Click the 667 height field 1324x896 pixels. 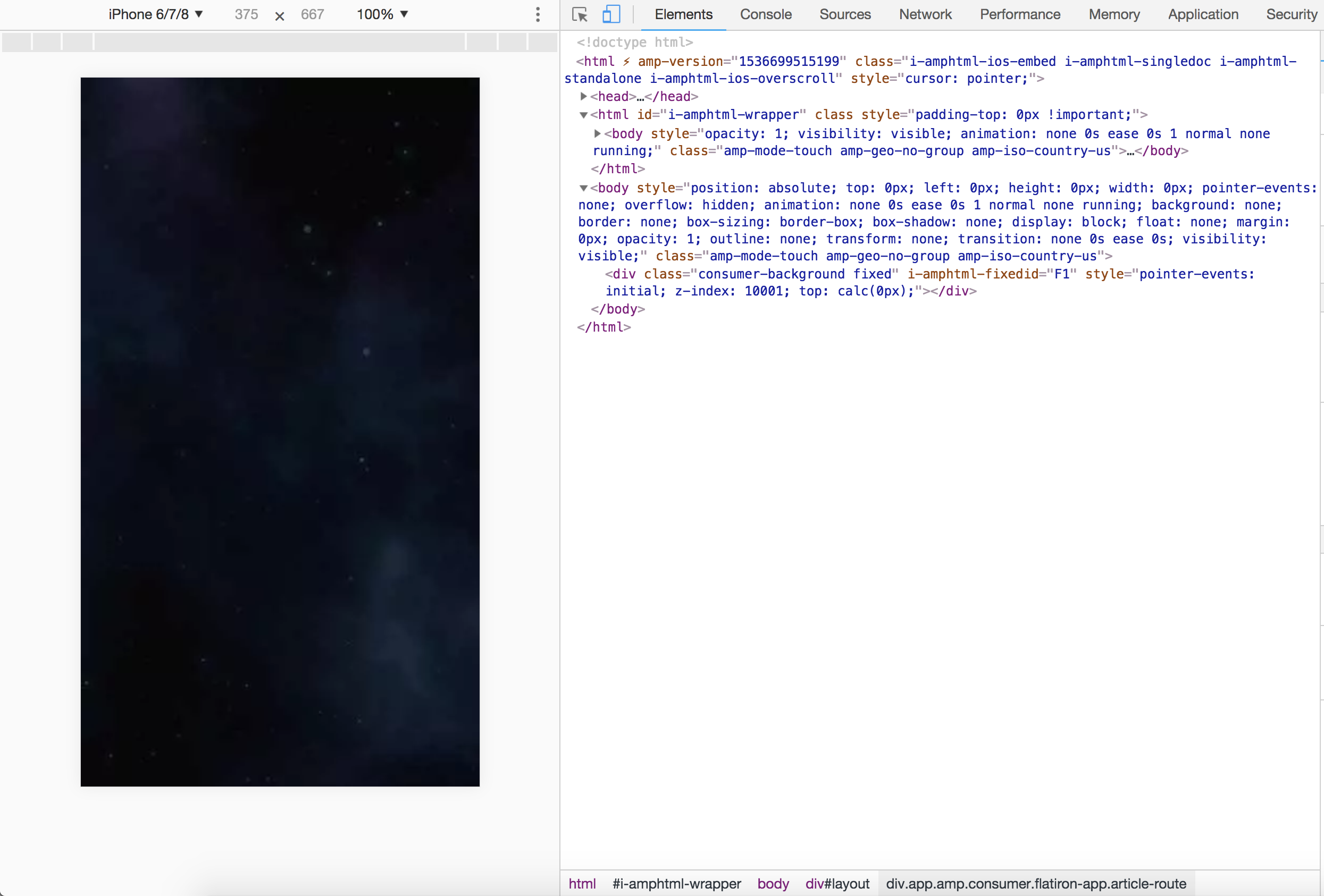point(313,14)
